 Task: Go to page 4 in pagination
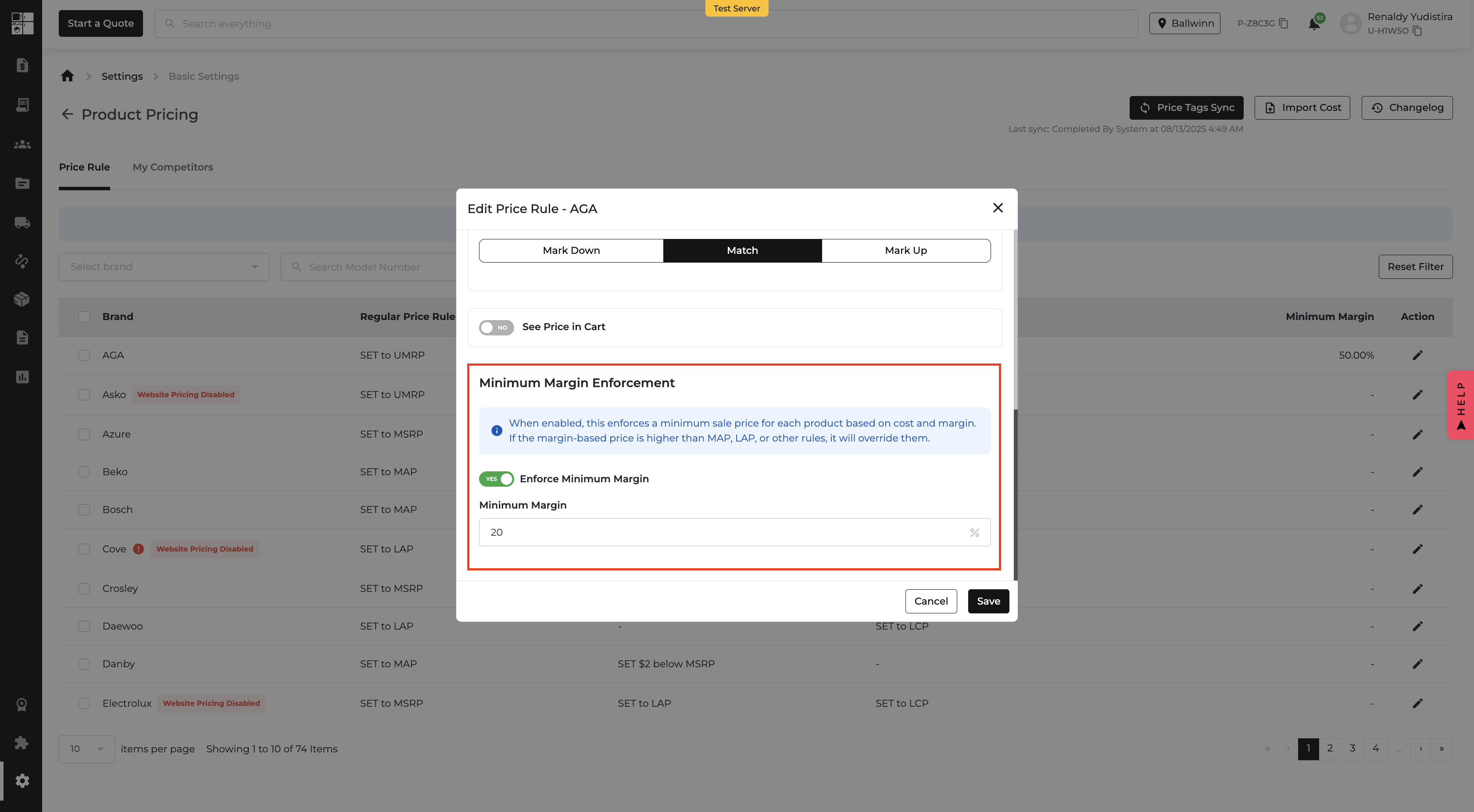(x=1376, y=748)
